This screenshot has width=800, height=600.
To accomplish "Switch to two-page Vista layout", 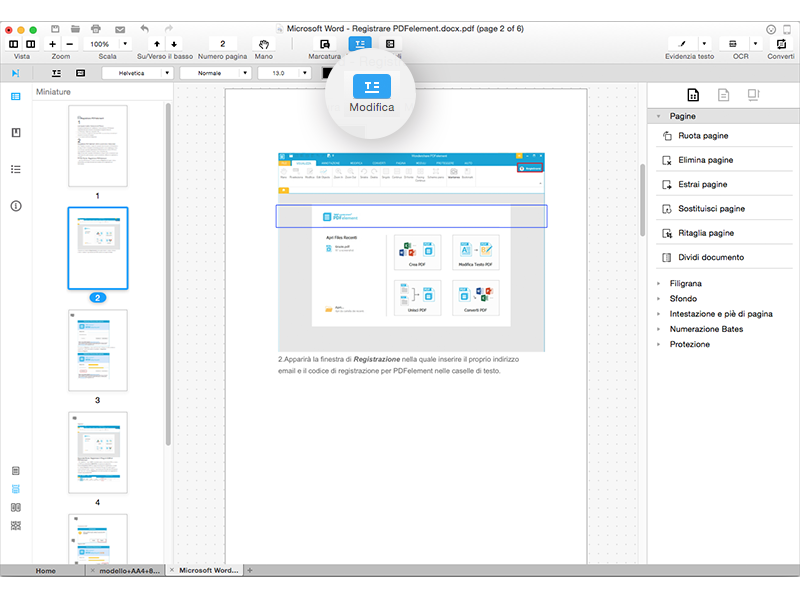I will point(31,44).
